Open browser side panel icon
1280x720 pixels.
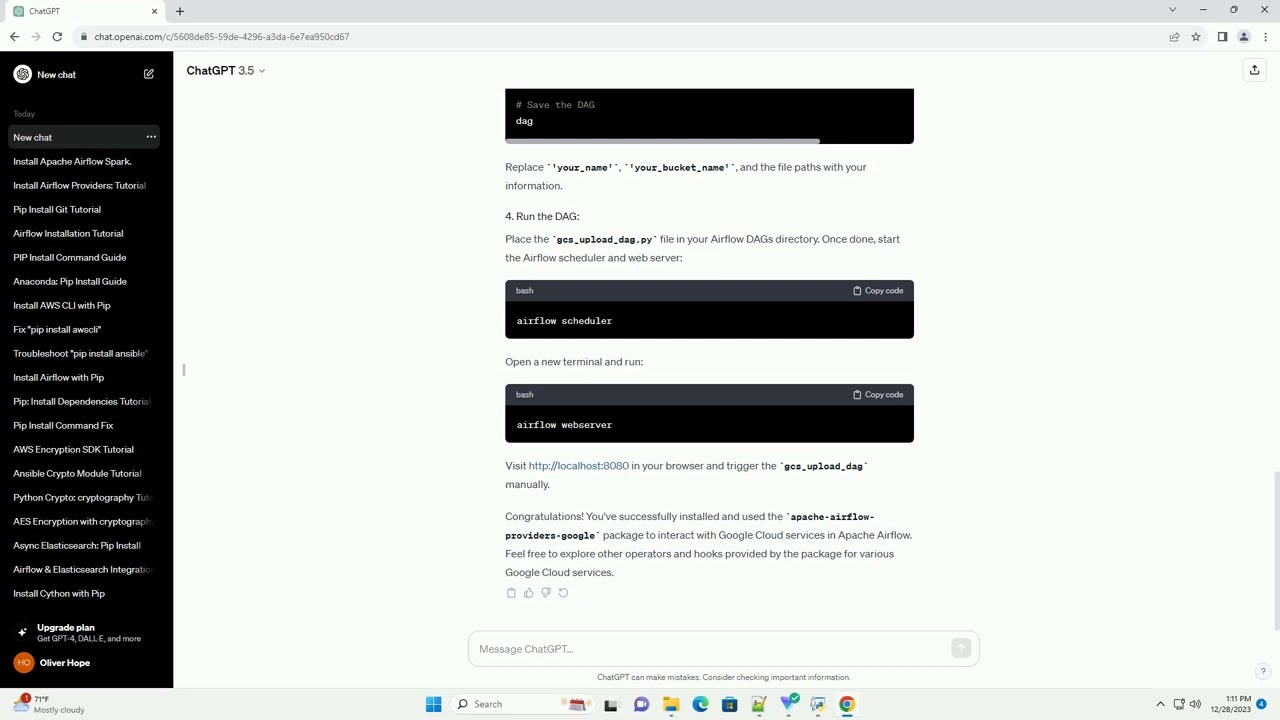[1222, 37]
